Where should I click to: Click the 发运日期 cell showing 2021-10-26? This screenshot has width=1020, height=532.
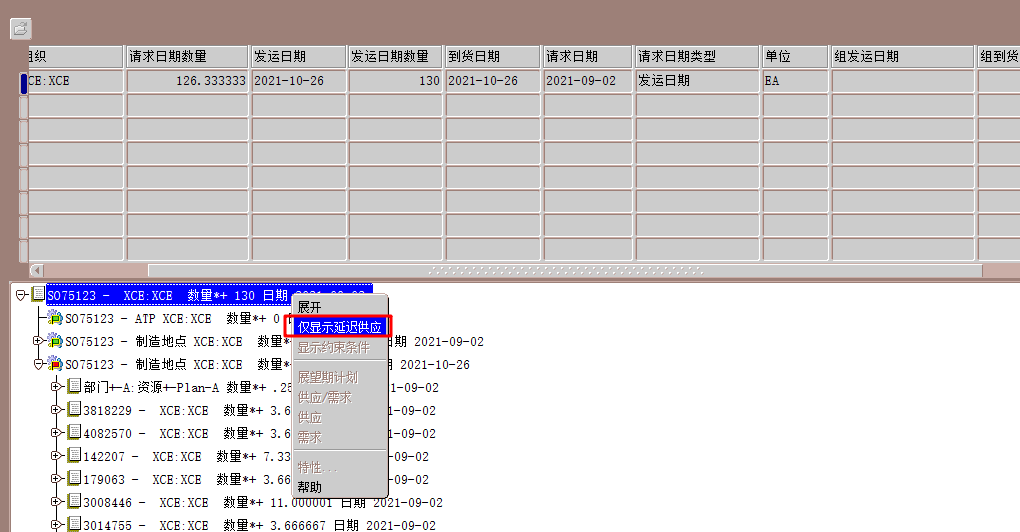pos(299,81)
